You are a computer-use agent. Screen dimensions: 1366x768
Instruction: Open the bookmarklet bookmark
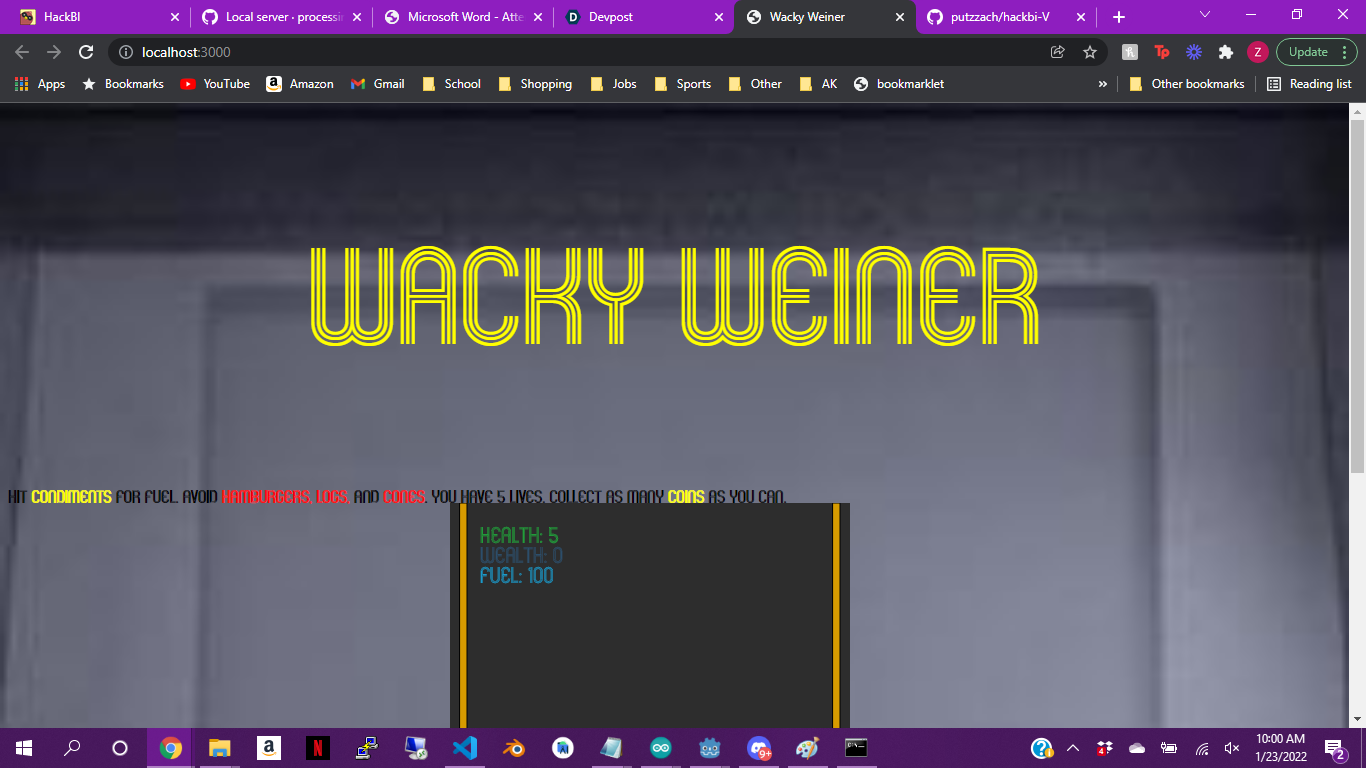(898, 84)
